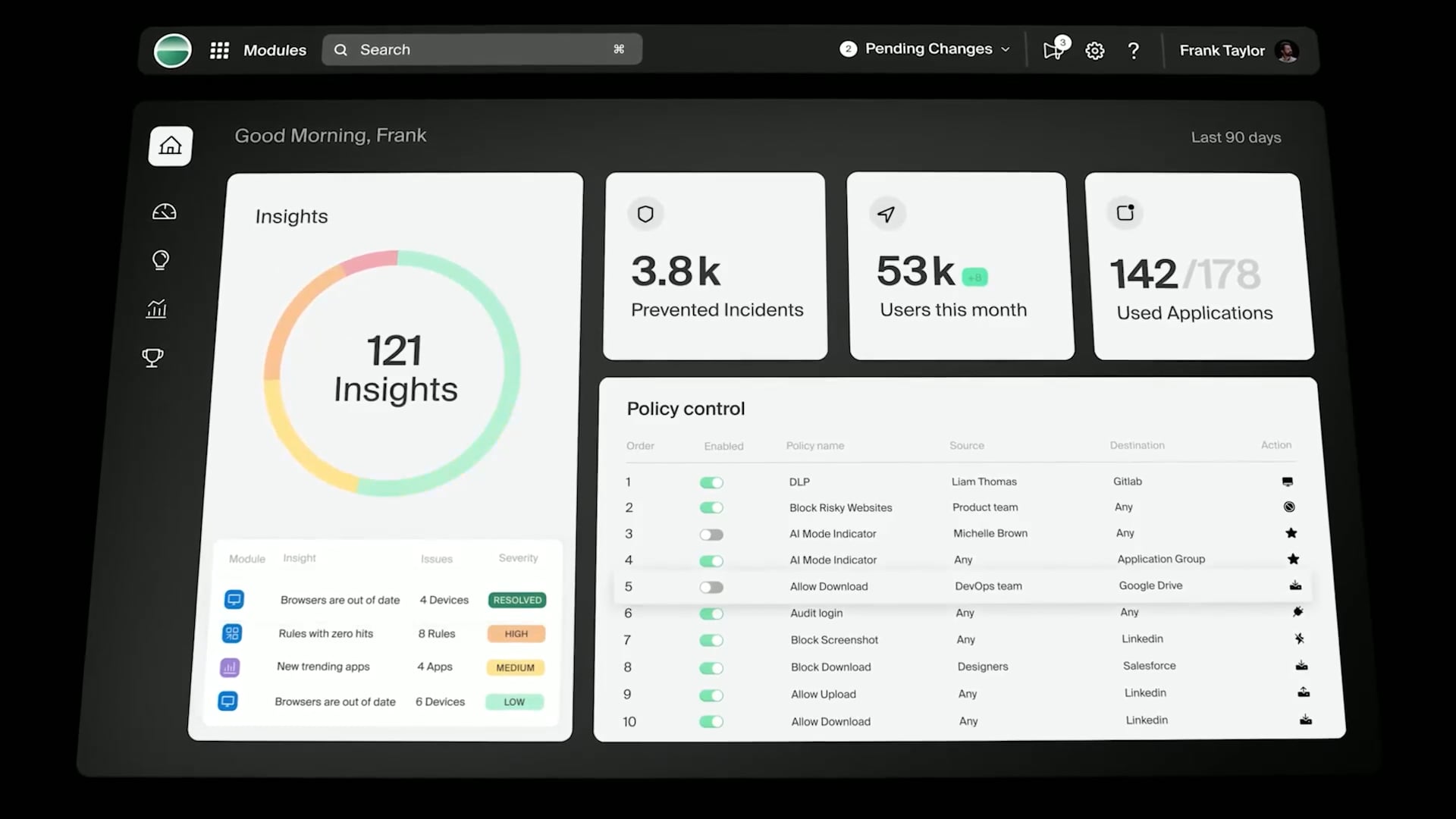This screenshot has height=819, width=1456.
Task: Open settings gear in top bar
Action: 1094,51
